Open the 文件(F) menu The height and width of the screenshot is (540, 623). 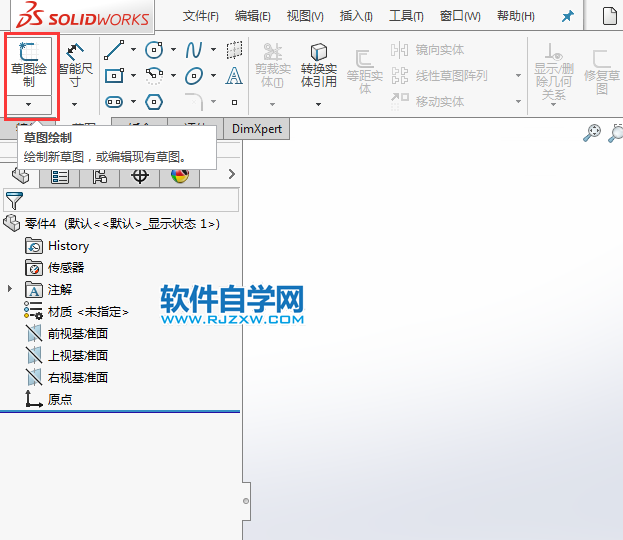pyautogui.click(x=201, y=16)
